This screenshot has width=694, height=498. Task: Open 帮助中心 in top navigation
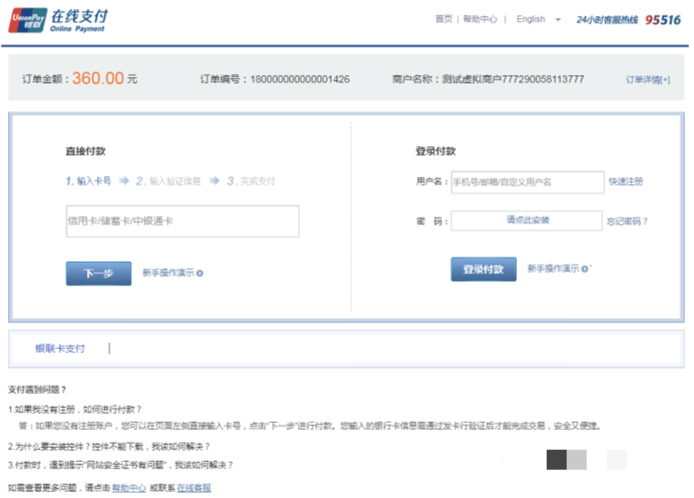(x=481, y=19)
